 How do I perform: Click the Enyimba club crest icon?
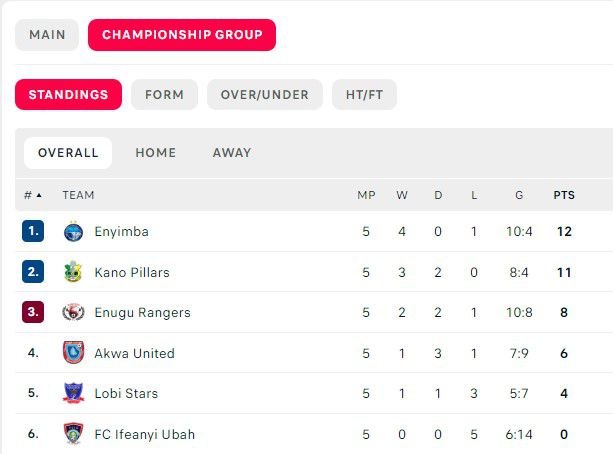73,231
